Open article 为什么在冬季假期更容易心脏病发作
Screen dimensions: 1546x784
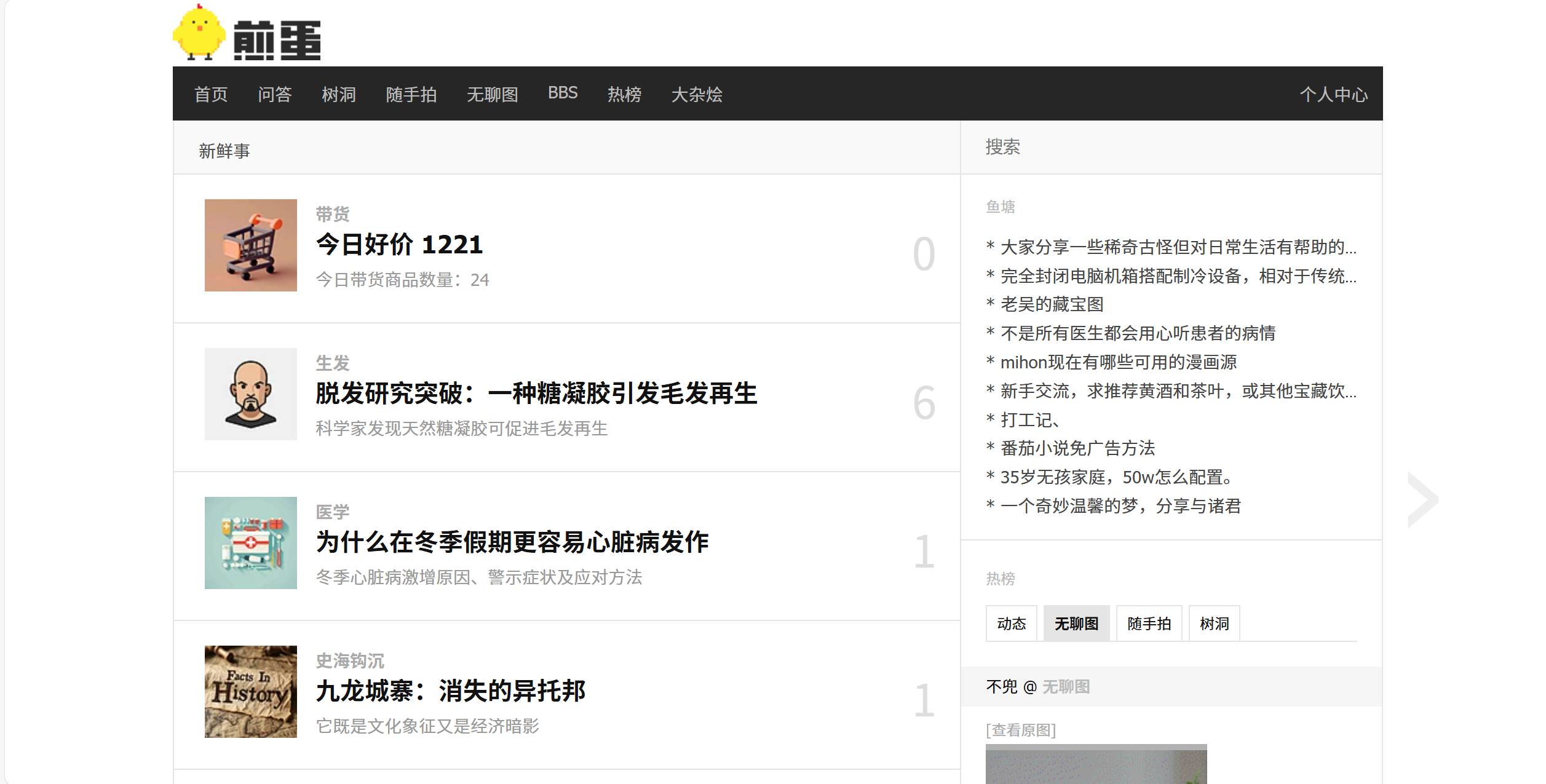(512, 542)
